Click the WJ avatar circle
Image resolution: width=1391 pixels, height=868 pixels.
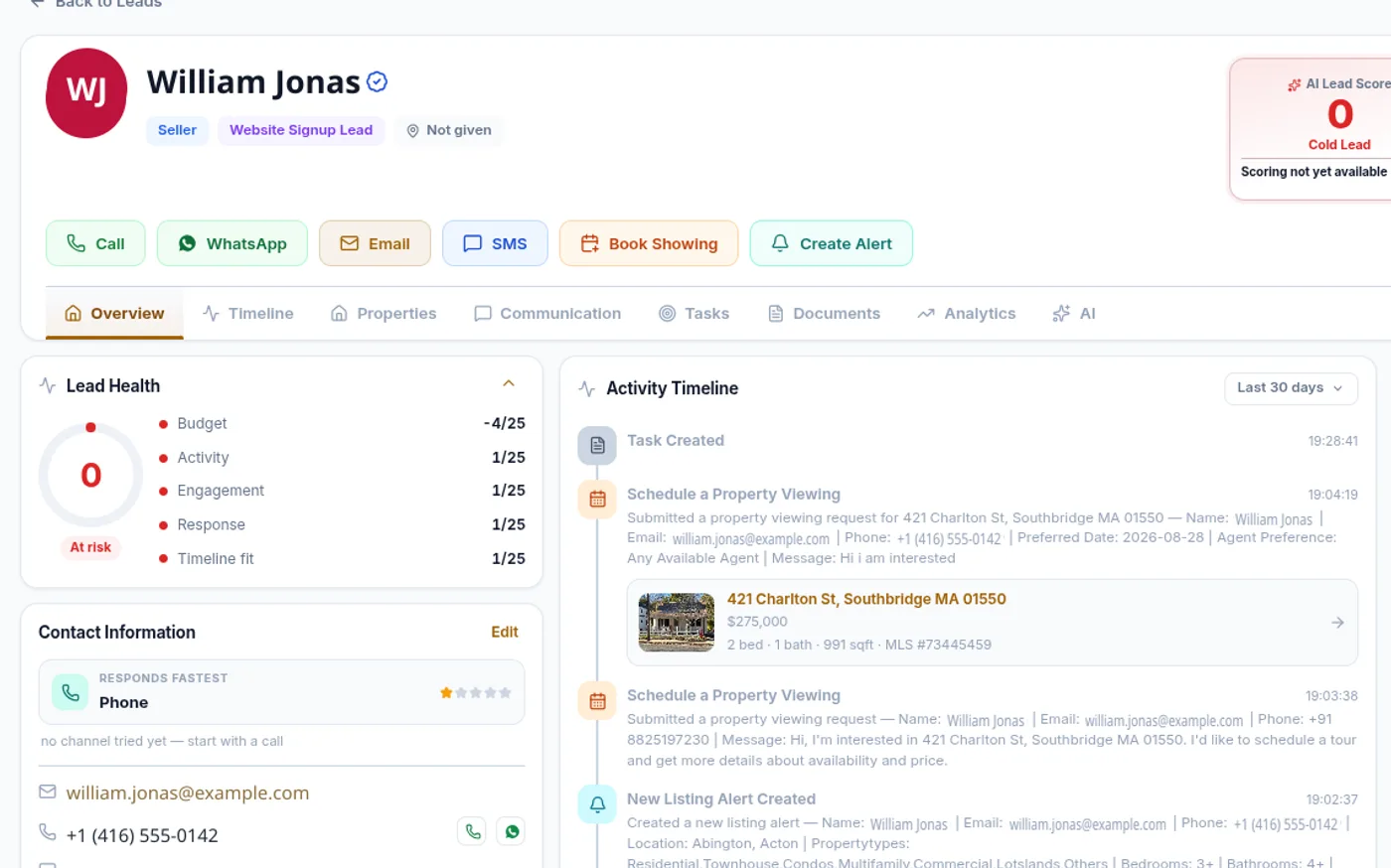pos(86,92)
